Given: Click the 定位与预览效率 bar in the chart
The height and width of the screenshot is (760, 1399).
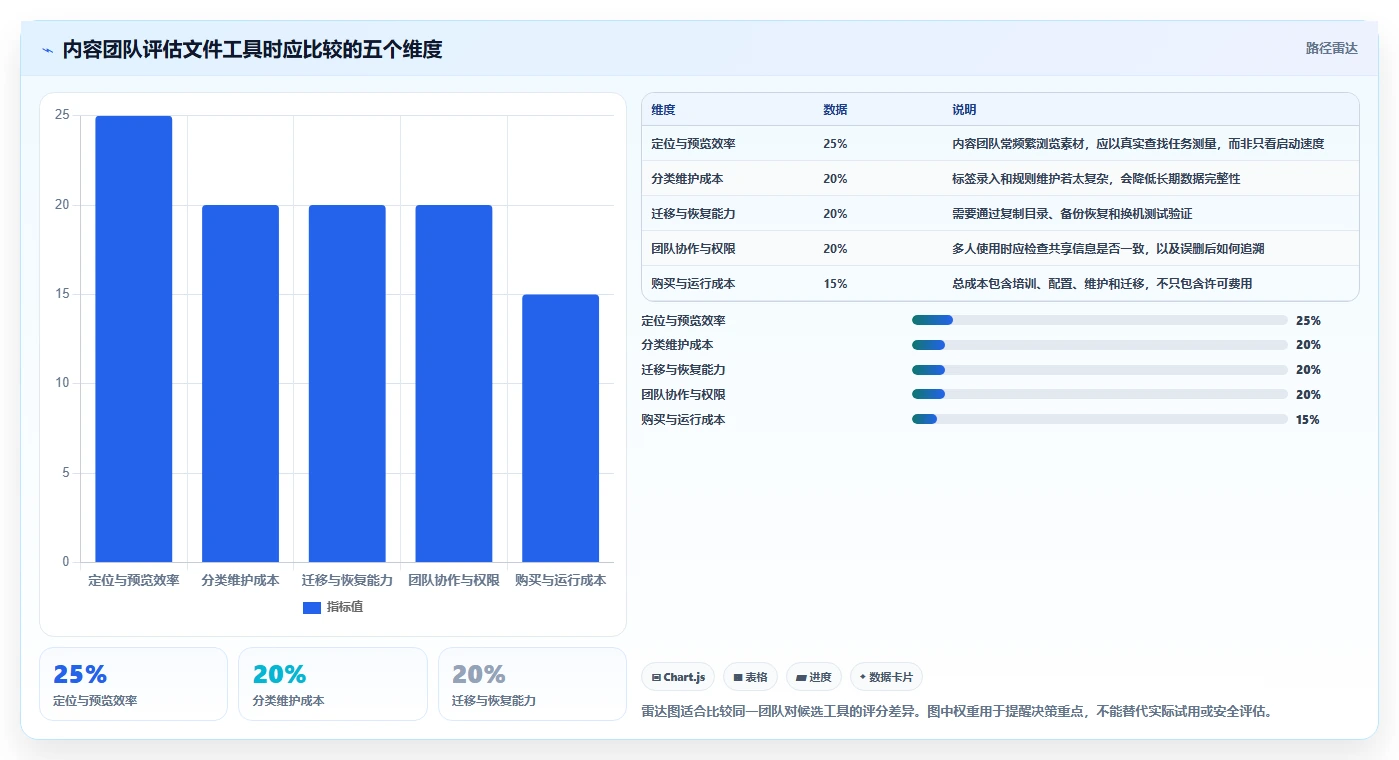Looking at the screenshot, I should 134,339.
